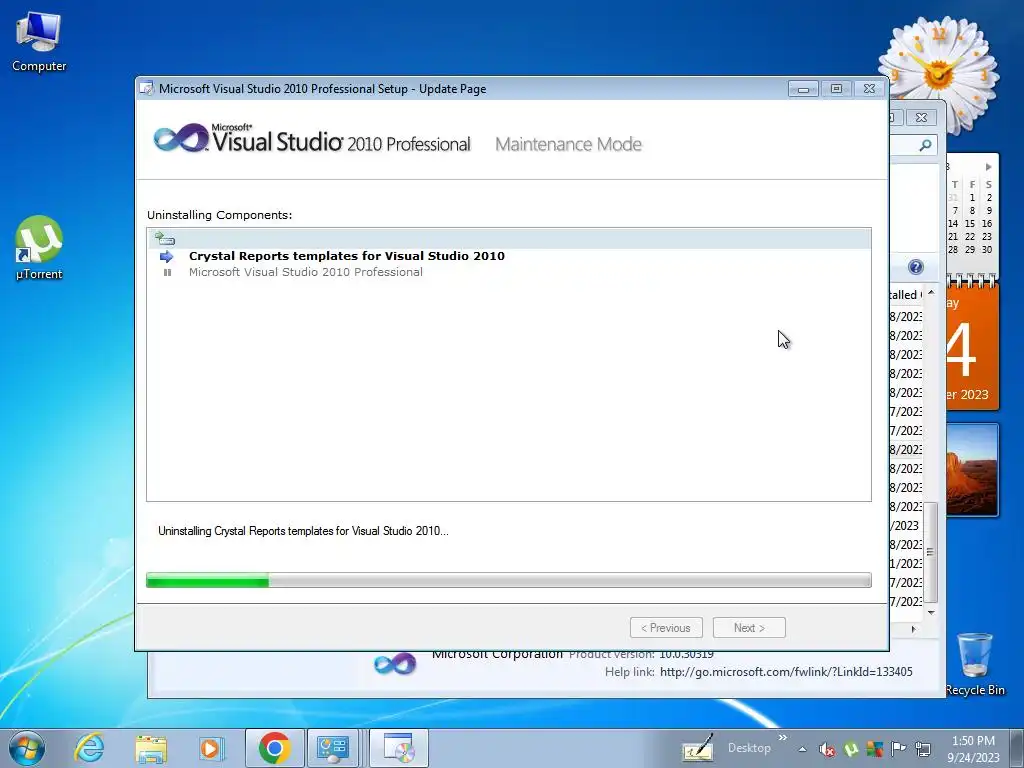Open the µTorrent desktop shortcut
Image resolution: width=1024 pixels, height=768 pixels.
click(x=39, y=248)
